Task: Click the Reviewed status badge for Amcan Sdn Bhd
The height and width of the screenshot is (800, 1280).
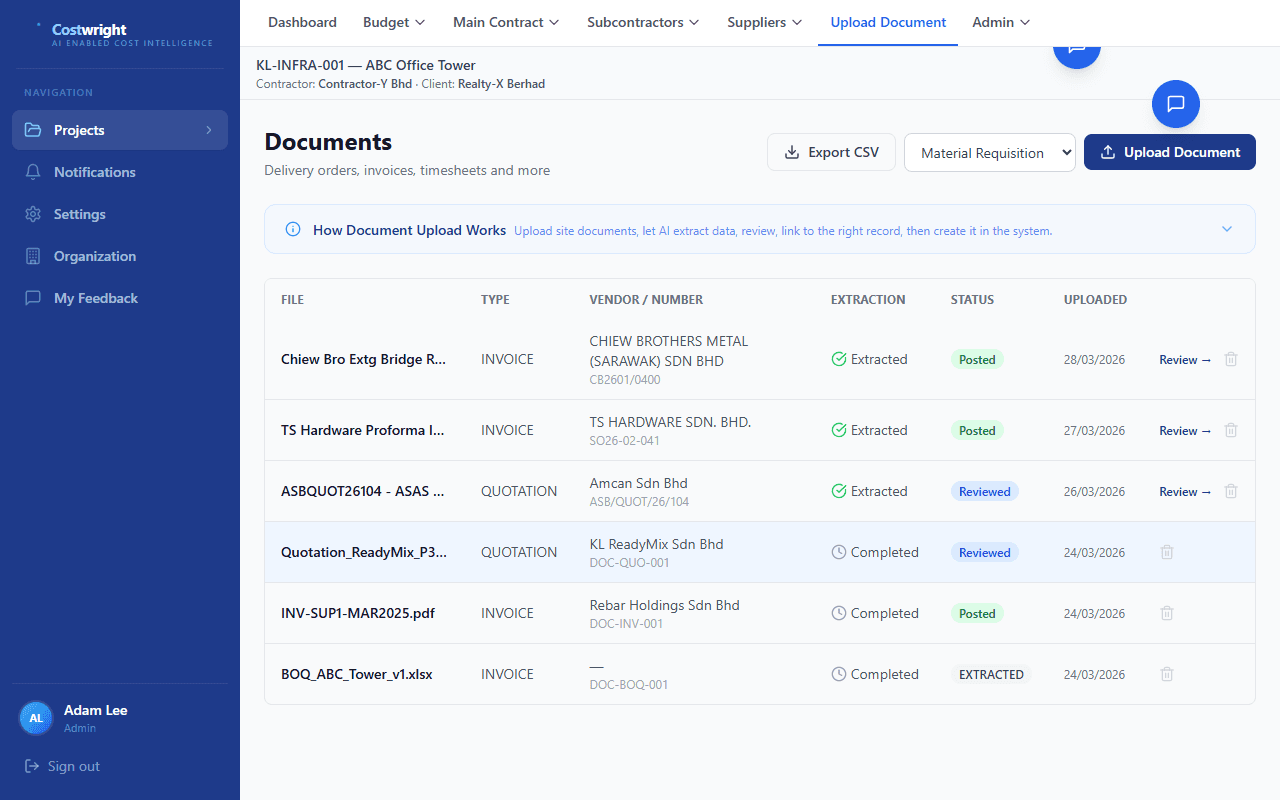Action: point(985,491)
